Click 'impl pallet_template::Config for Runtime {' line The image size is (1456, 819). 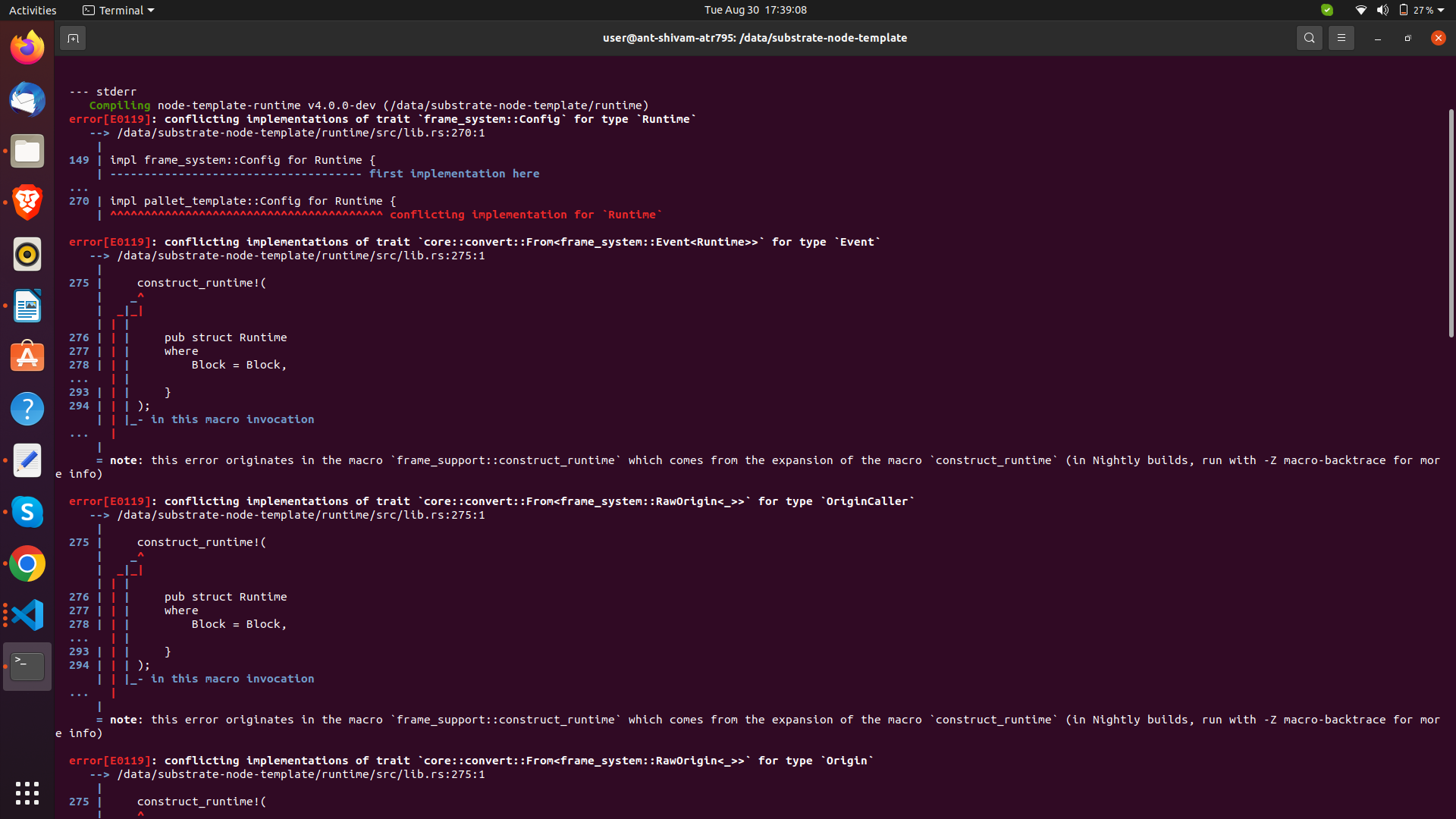pos(253,201)
